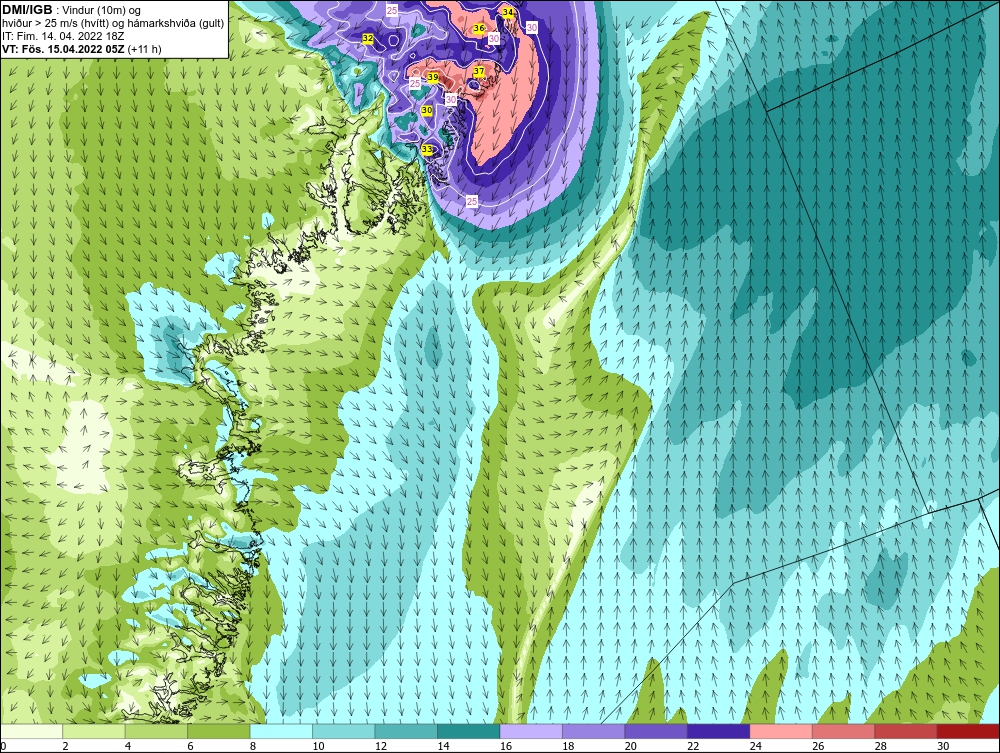The image size is (1000, 753).
Task: Select the 28–30 m/s red legend swatch
Action: point(906,731)
